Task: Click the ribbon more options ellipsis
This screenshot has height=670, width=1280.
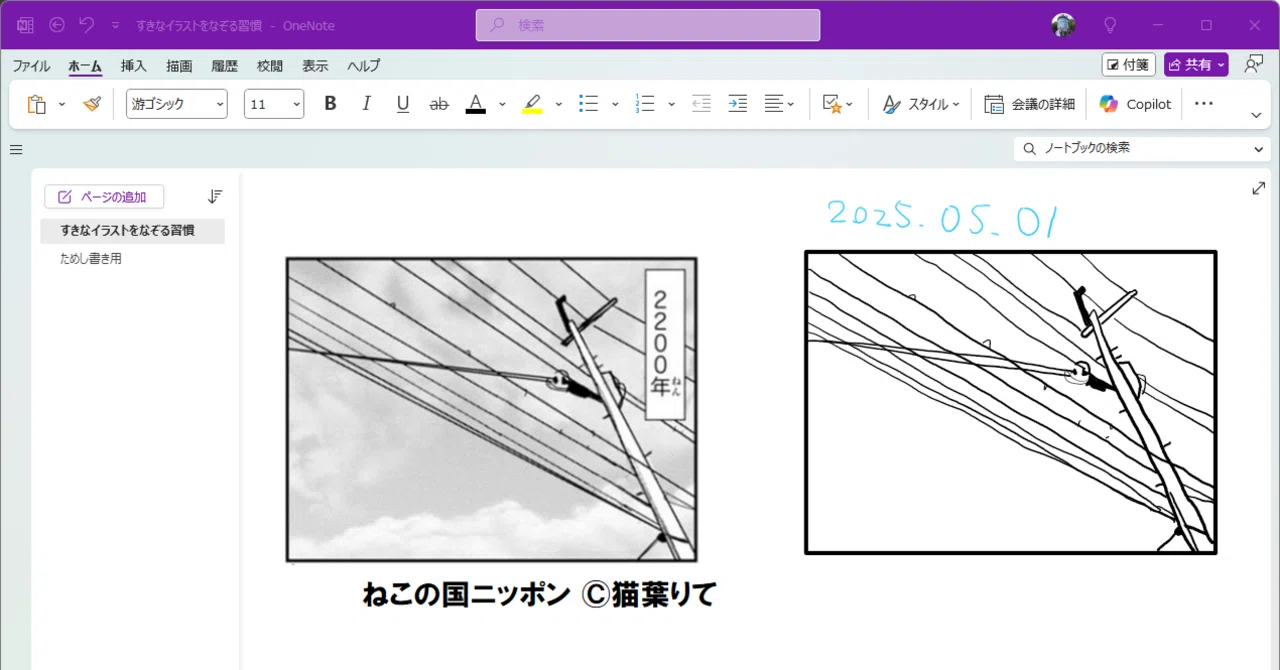Action: click(x=1204, y=104)
